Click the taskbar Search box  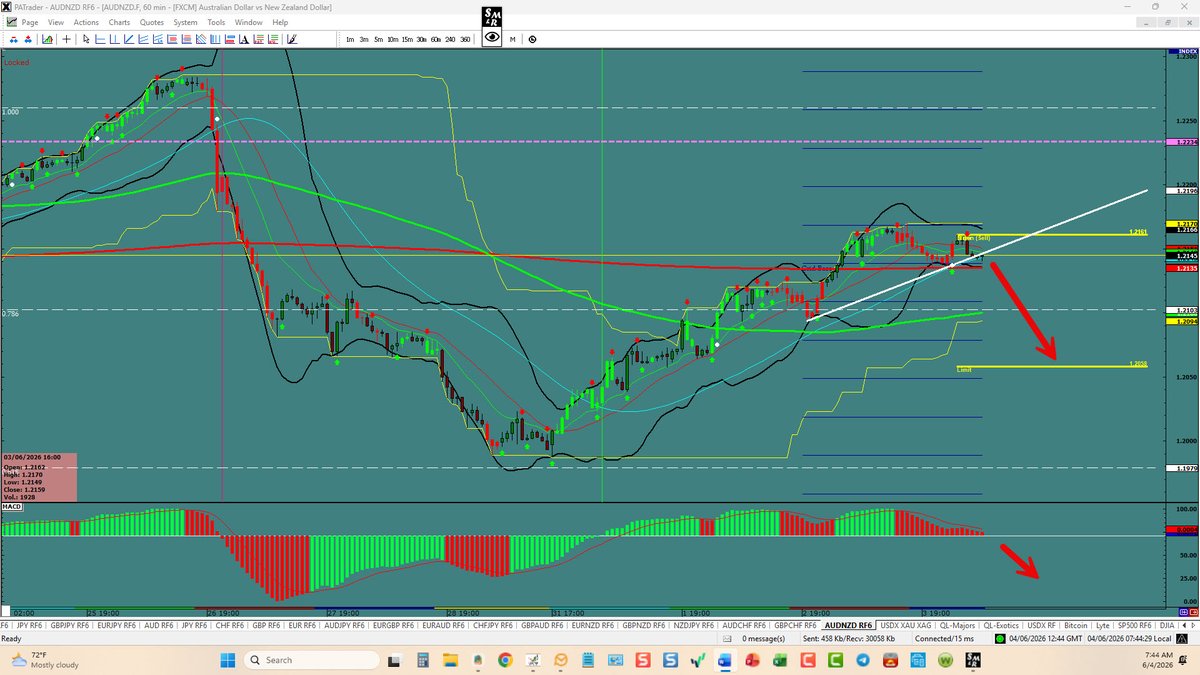pos(311,660)
